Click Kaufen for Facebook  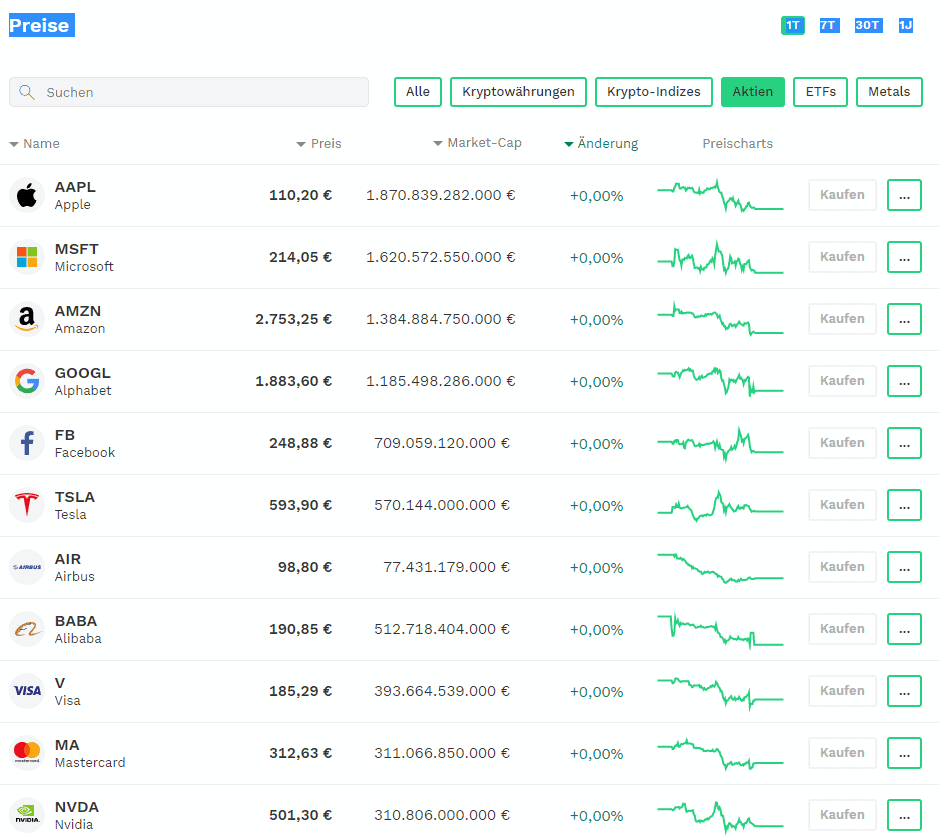pyautogui.click(x=843, y=443)
